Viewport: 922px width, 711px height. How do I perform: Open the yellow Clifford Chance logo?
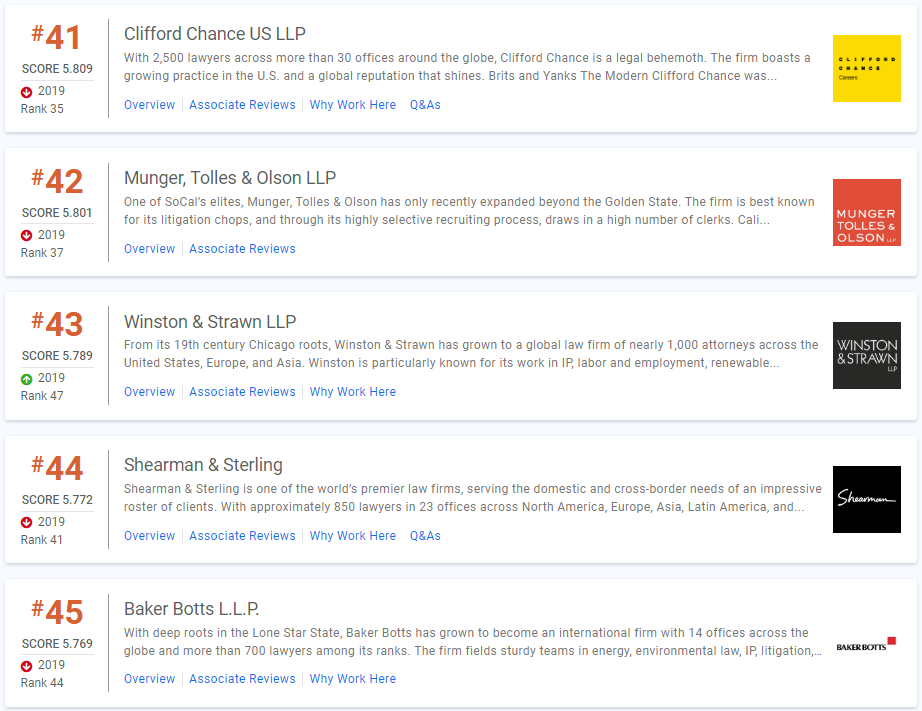coord(867,68)
